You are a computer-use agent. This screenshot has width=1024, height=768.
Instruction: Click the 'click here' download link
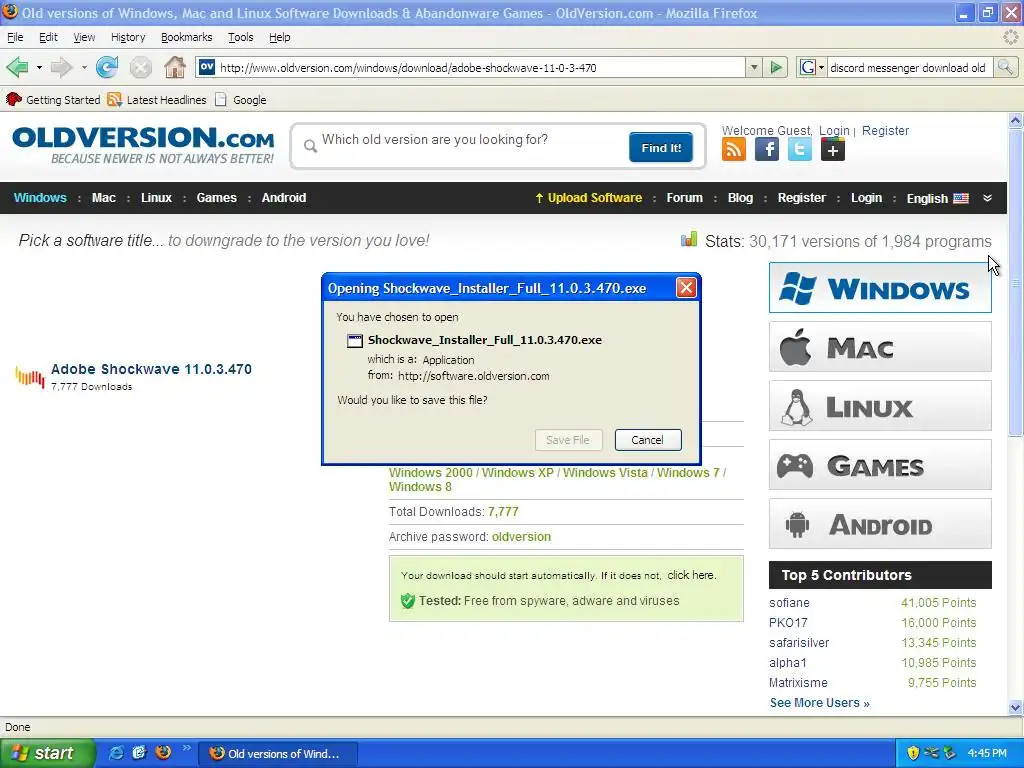[x=691, y=575]
